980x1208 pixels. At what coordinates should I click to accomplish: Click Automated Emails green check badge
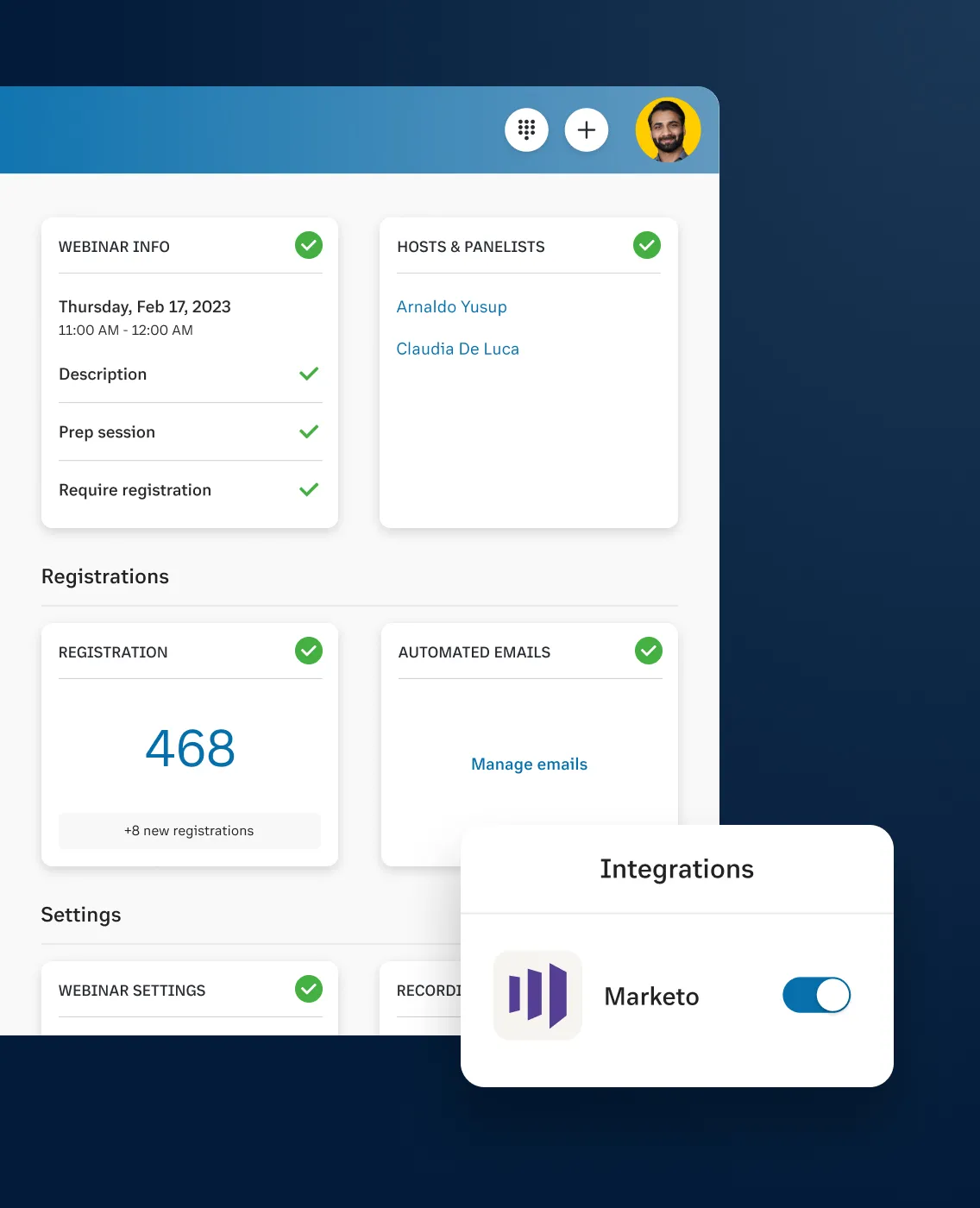tap(649, 651)
